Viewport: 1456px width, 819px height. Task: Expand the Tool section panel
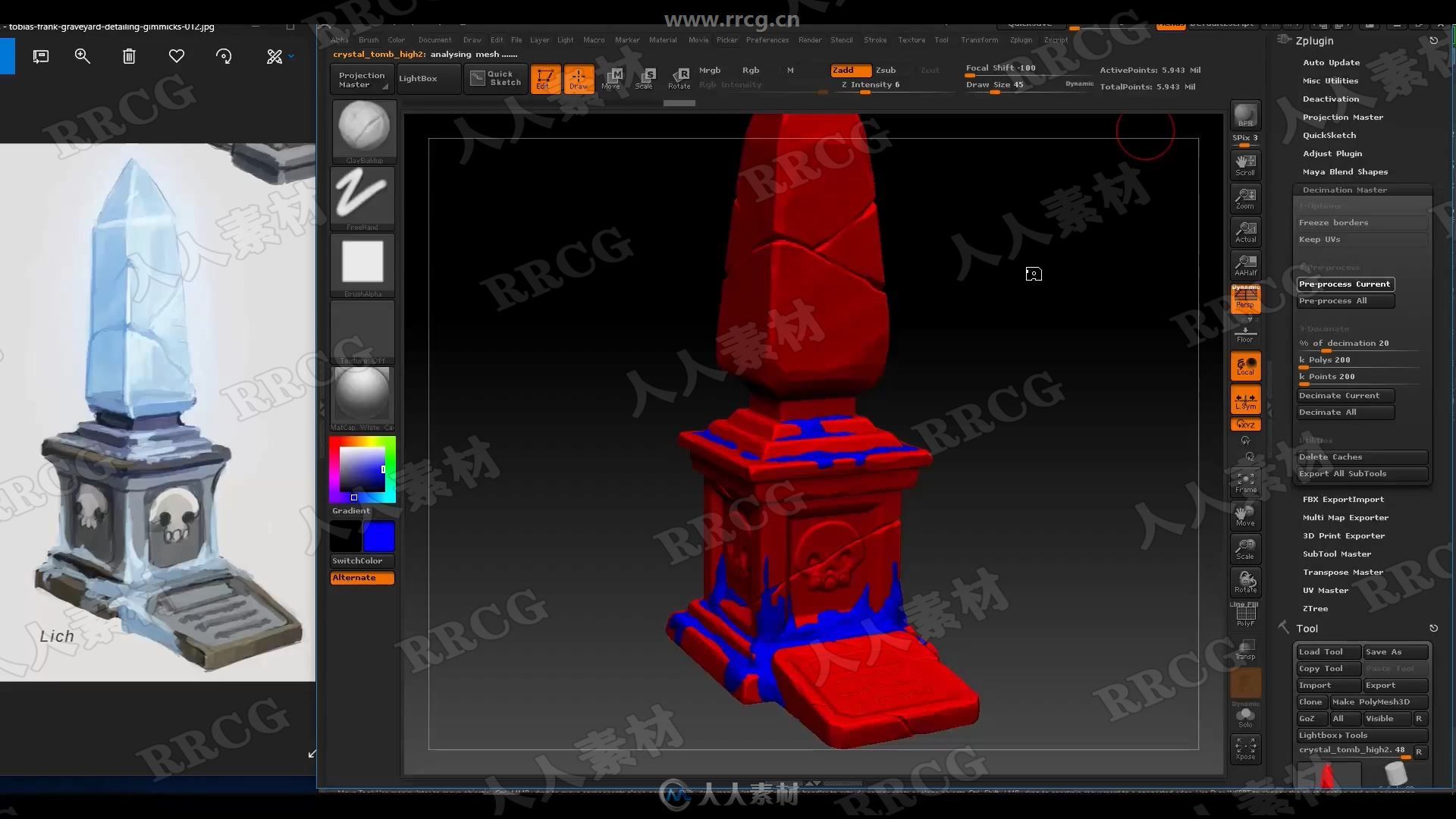click(1285, 627)
